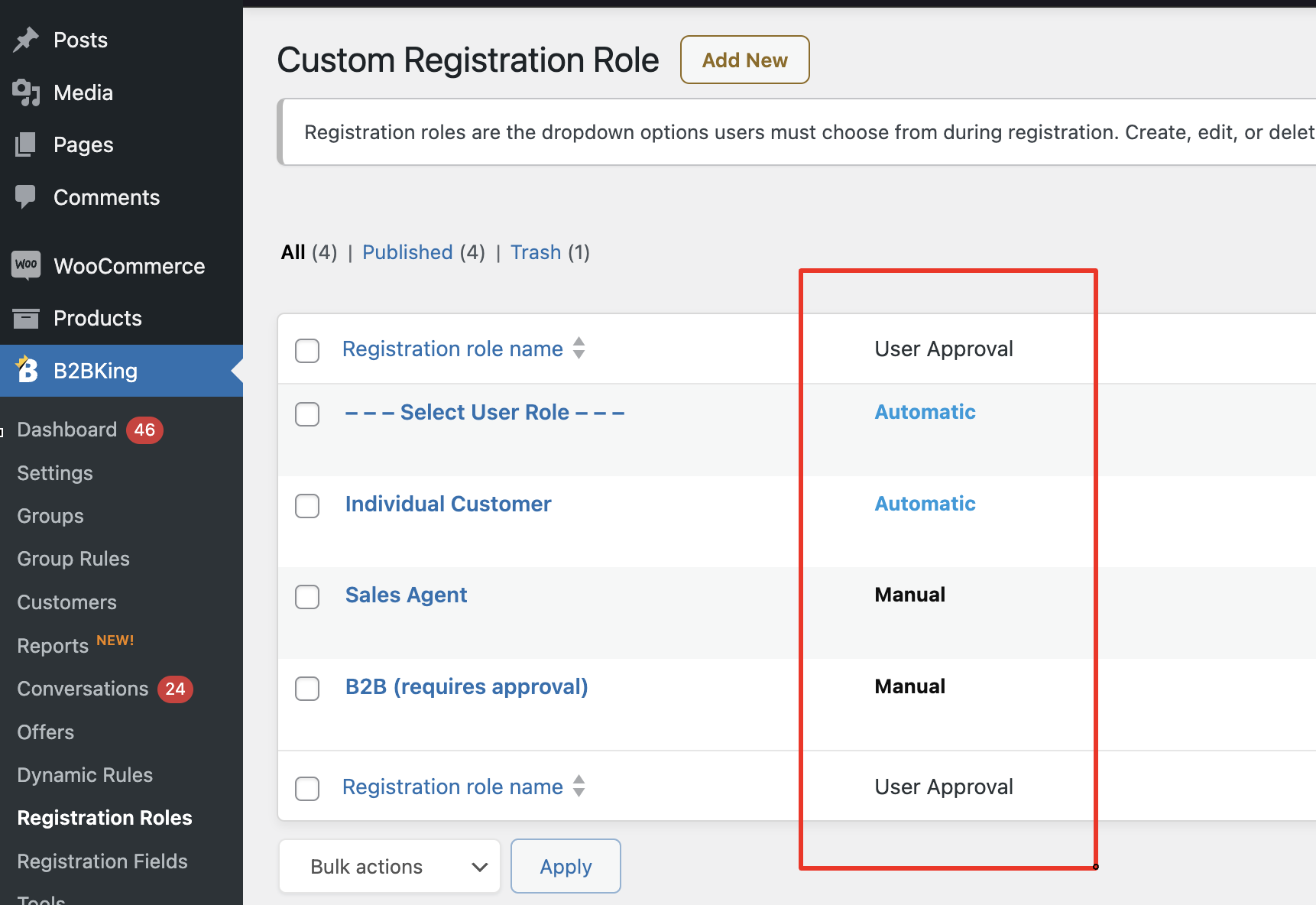Click Apply bulk action button

click(x=566, y=866)
